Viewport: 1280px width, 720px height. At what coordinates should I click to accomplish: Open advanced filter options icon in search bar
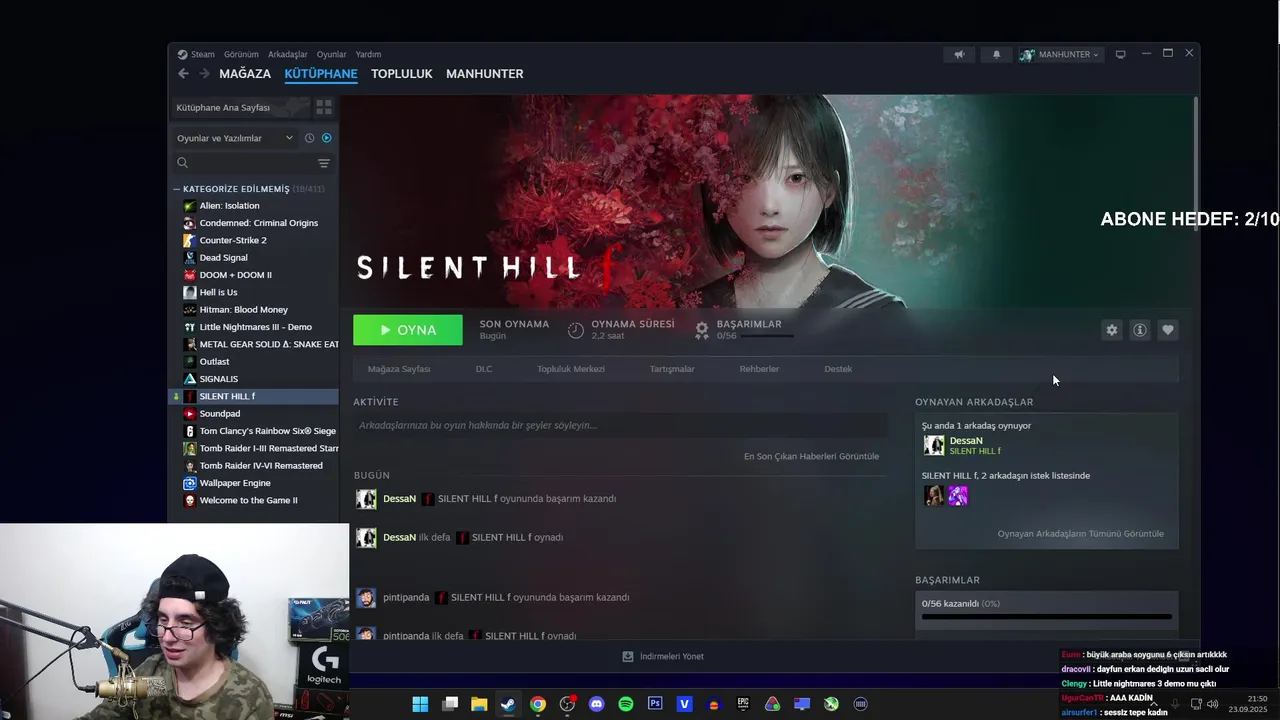323,163
